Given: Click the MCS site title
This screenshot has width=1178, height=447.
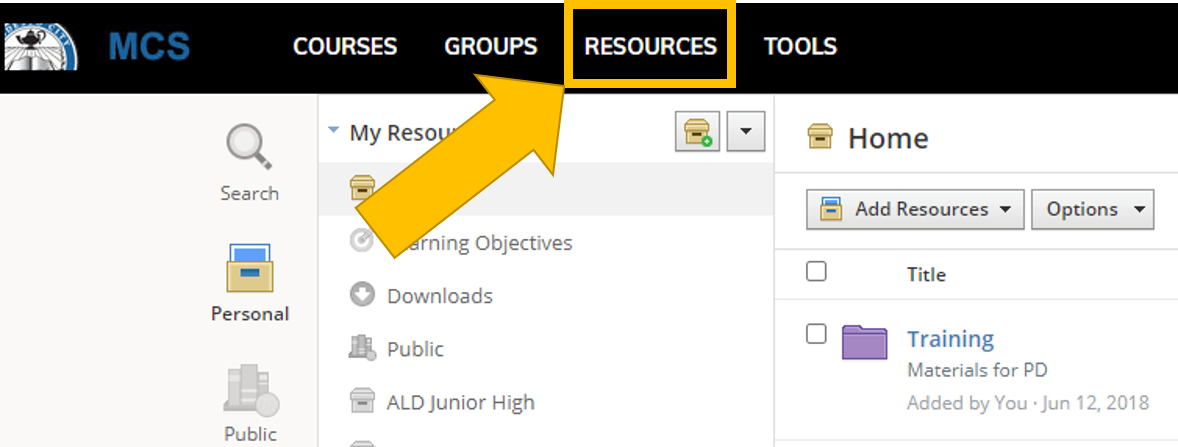Looking at the screenshot, I should click(x=150, y=47).
